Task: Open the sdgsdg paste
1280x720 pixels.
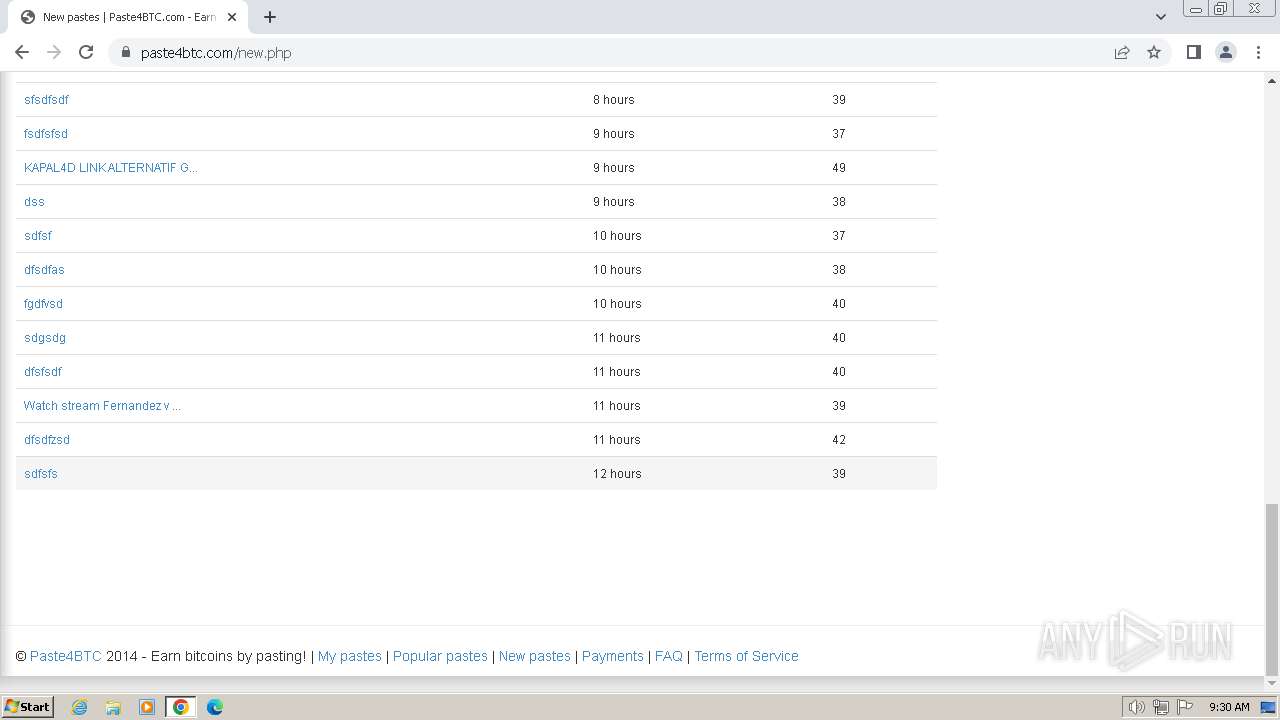Action: coord(45,338)
